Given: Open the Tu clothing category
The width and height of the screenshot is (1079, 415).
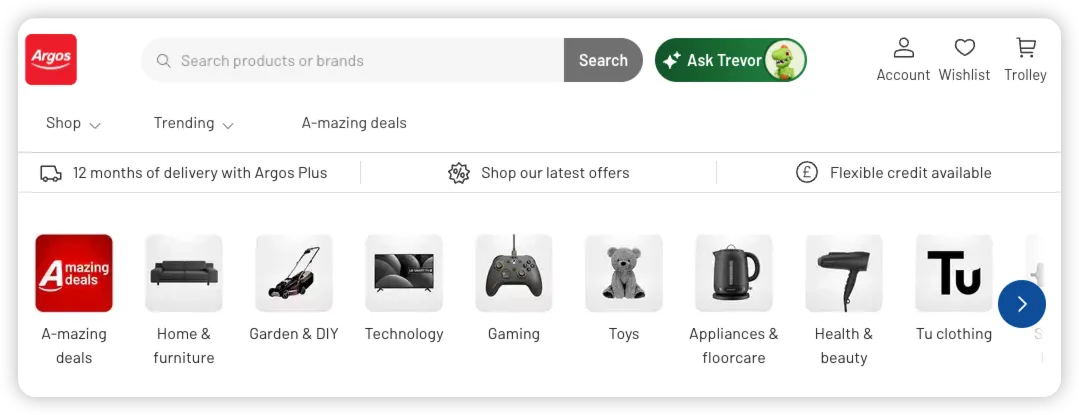Looking at the screenshot, I should pyautogui.click(x=954, y=273).
